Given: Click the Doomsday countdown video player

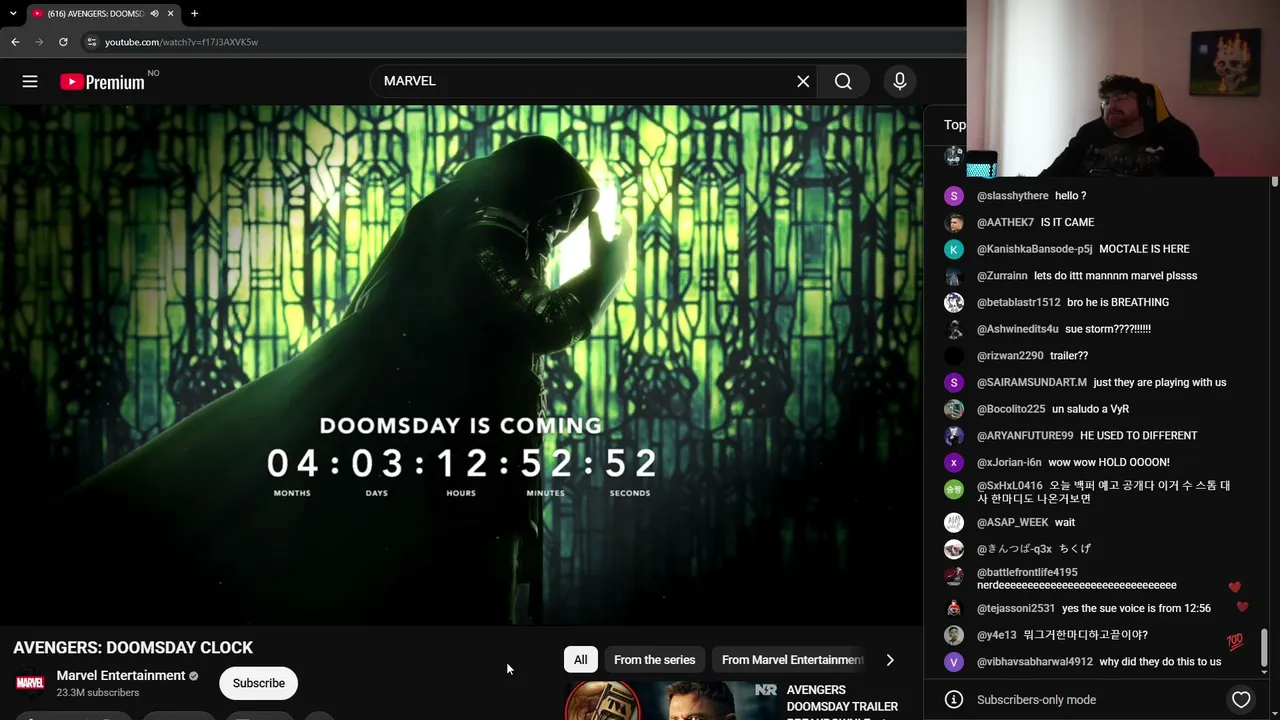Looking at the screenshot, I should coord(461,365).
